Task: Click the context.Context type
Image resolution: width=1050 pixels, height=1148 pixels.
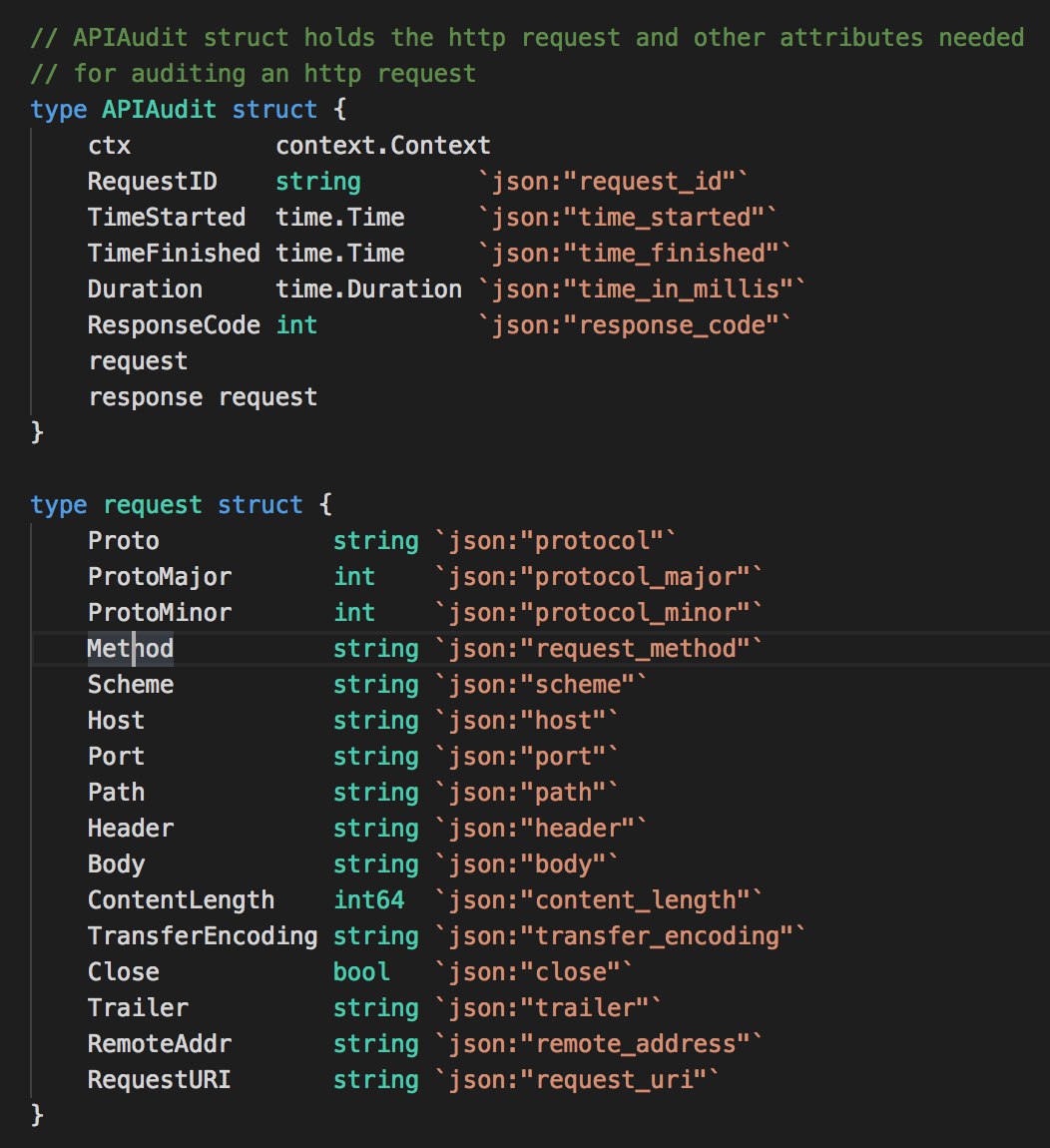Action: click(x=382, y=146)
